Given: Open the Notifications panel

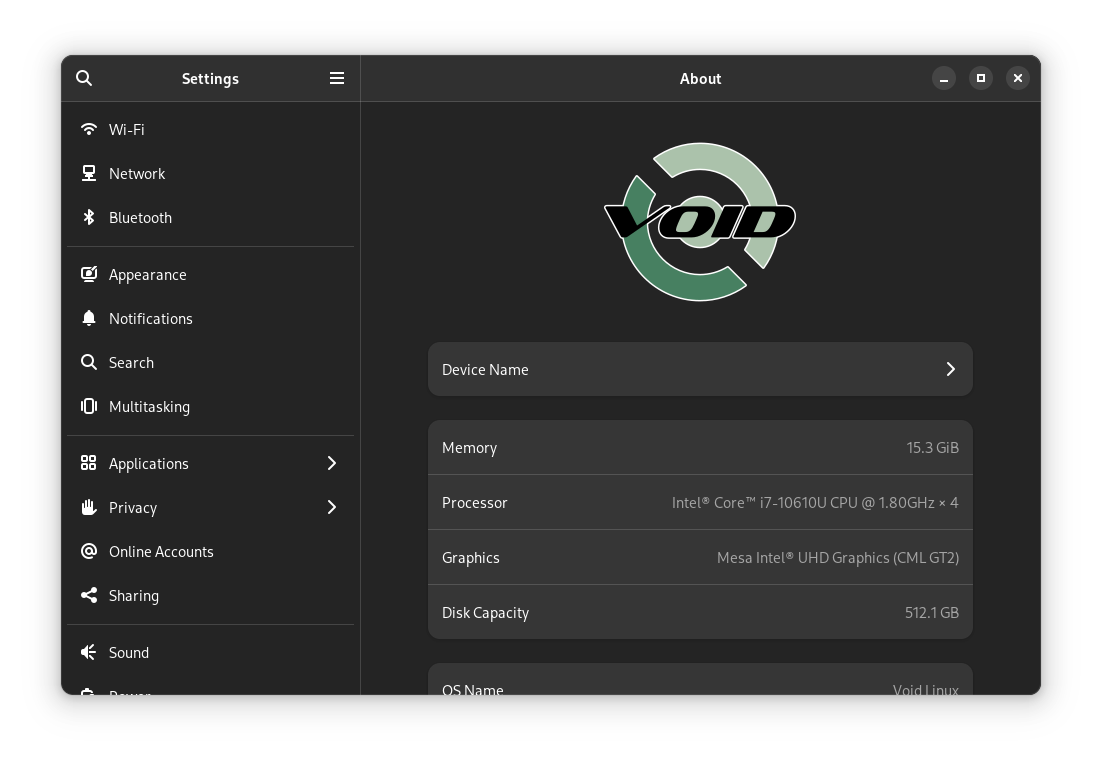Looking at the screenshot, I should (211, 318).
